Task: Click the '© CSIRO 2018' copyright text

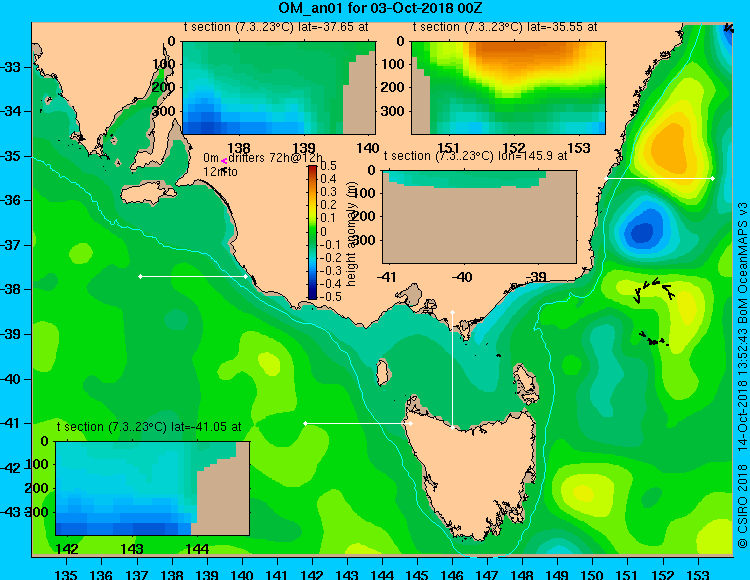Action: pyautogui.click(x=742, y=505)
